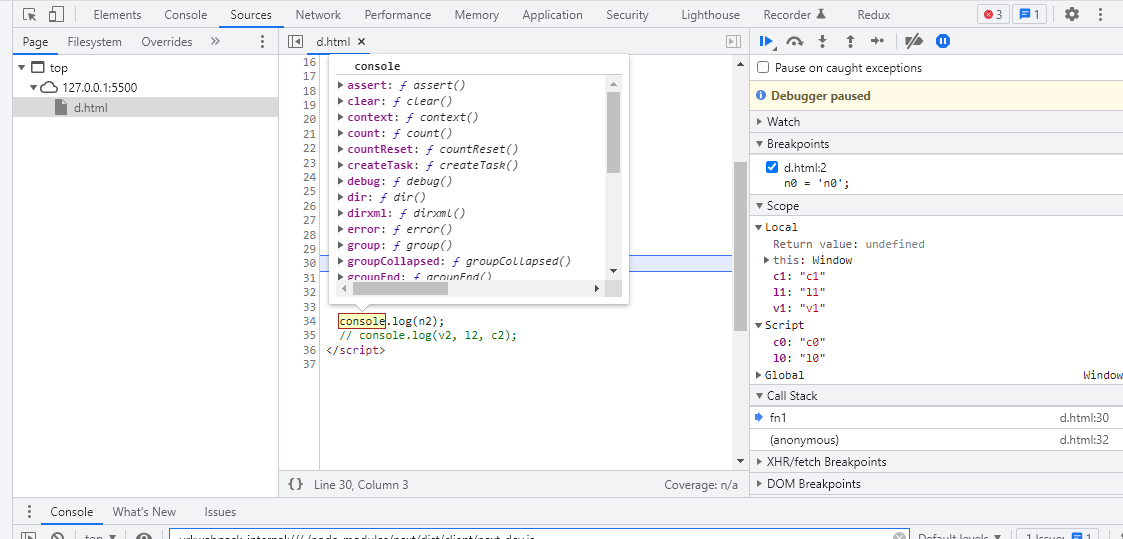Step into next function call
This screenshot has width=1123, height=539.
pyautogui.click(x=822, y=42)
